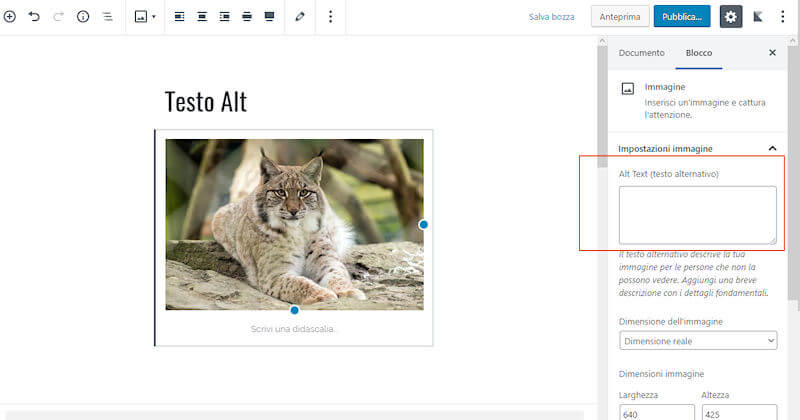The image size is (800, 420).
Task: Click the Dimensioni immagine label
Action: [661, 374]
